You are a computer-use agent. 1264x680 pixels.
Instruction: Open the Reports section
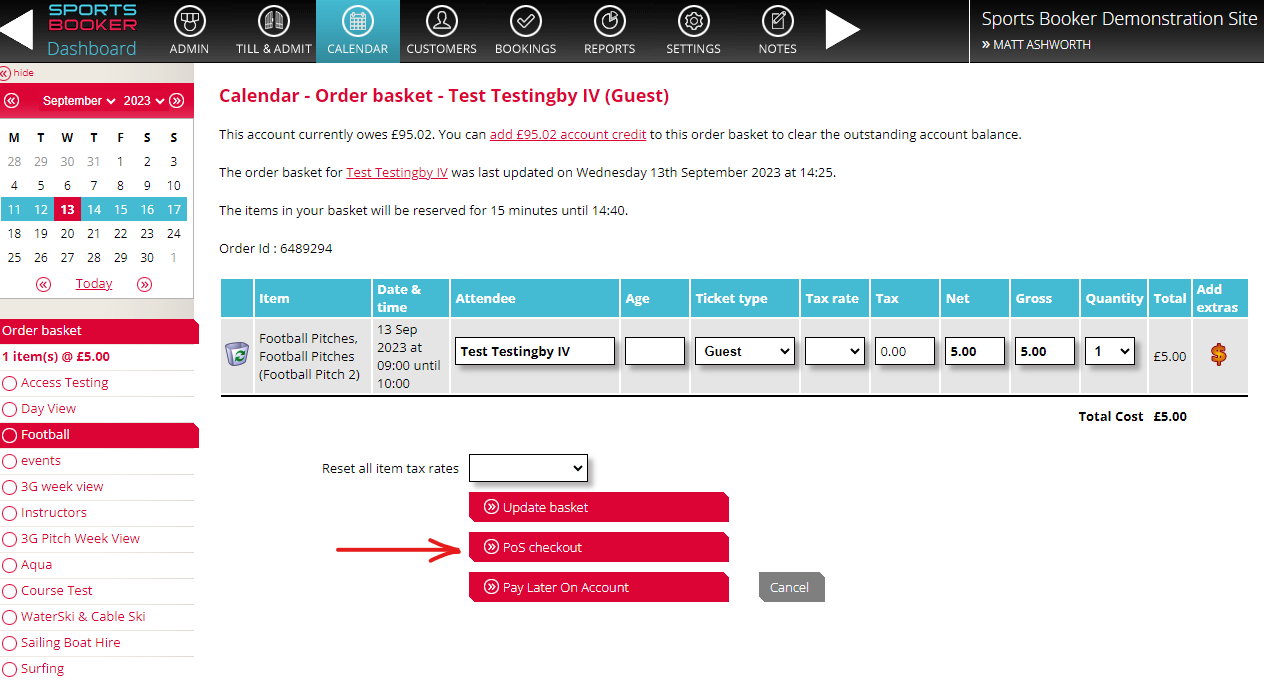[609, 31]
